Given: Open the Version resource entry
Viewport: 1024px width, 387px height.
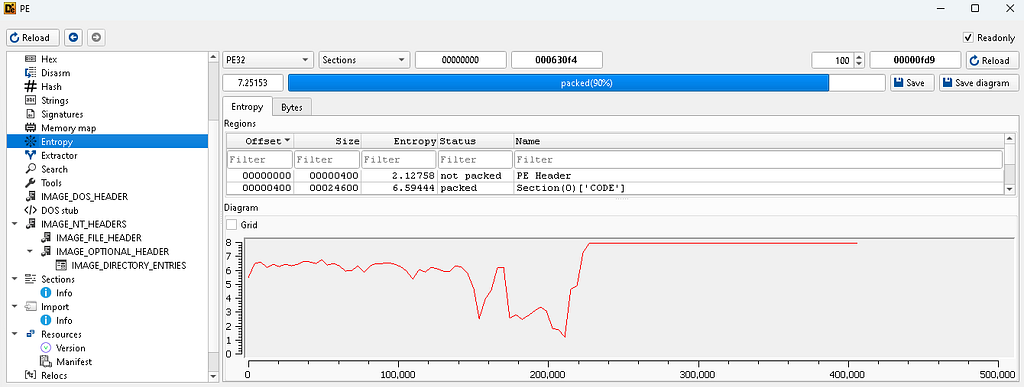Looking at the screenshot, I should 71,348.
